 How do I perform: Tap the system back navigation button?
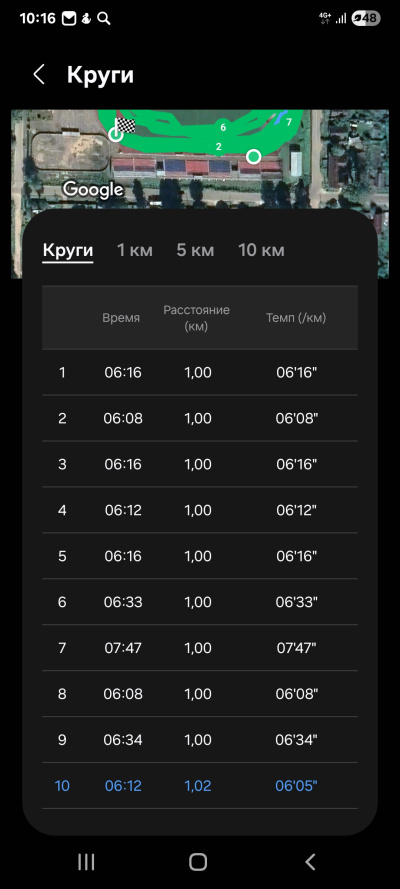[x=310, y=862]
